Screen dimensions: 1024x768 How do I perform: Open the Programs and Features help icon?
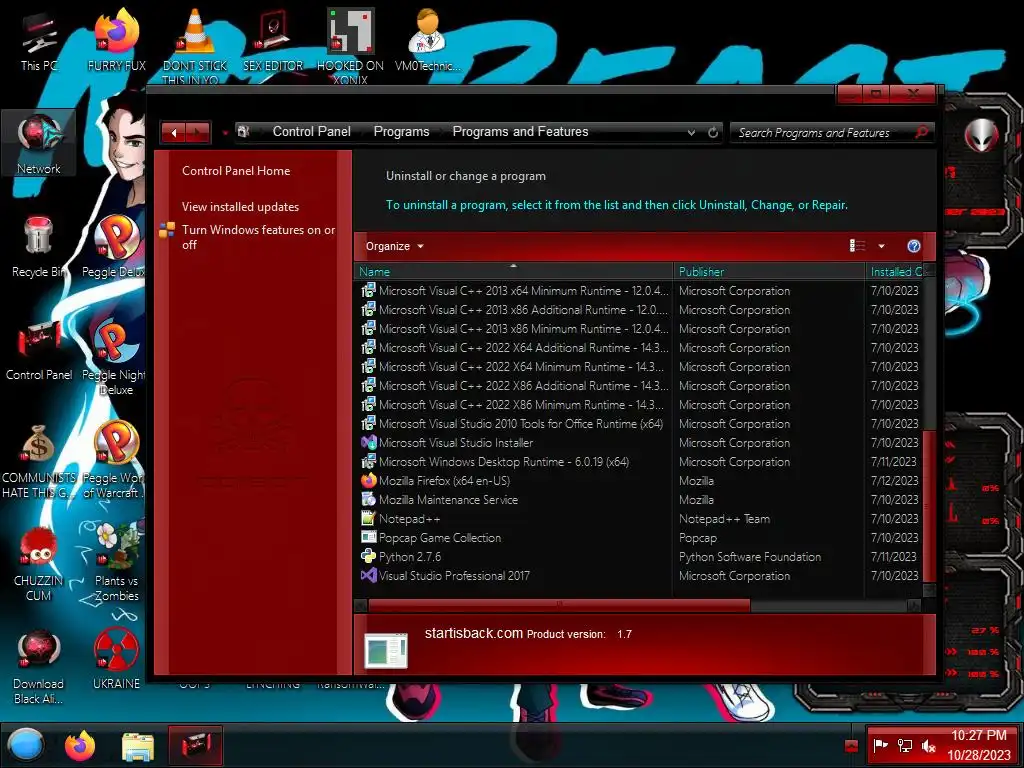pos(914,246)
